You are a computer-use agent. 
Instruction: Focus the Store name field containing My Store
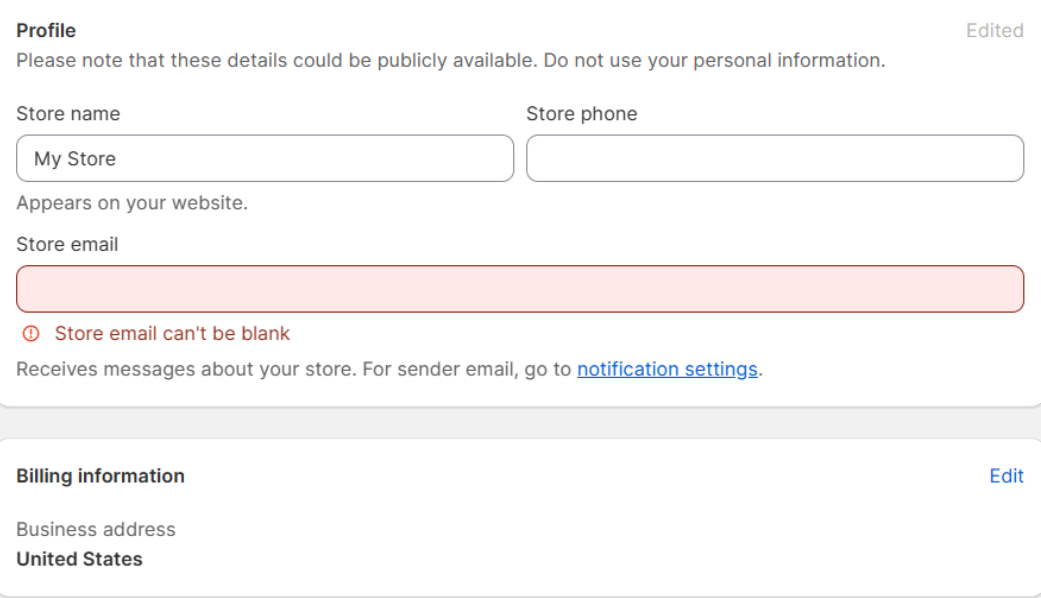(265, 159)
